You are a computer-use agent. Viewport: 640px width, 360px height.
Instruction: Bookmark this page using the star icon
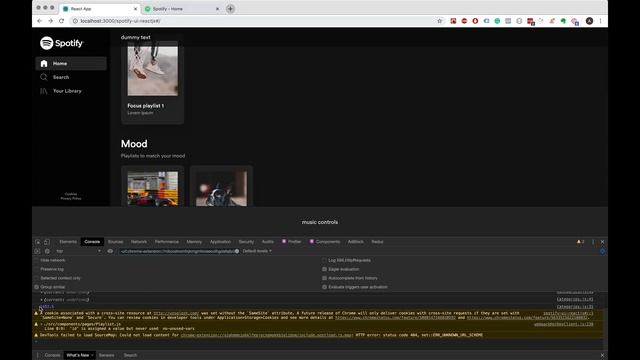click(x=440, y=21)
